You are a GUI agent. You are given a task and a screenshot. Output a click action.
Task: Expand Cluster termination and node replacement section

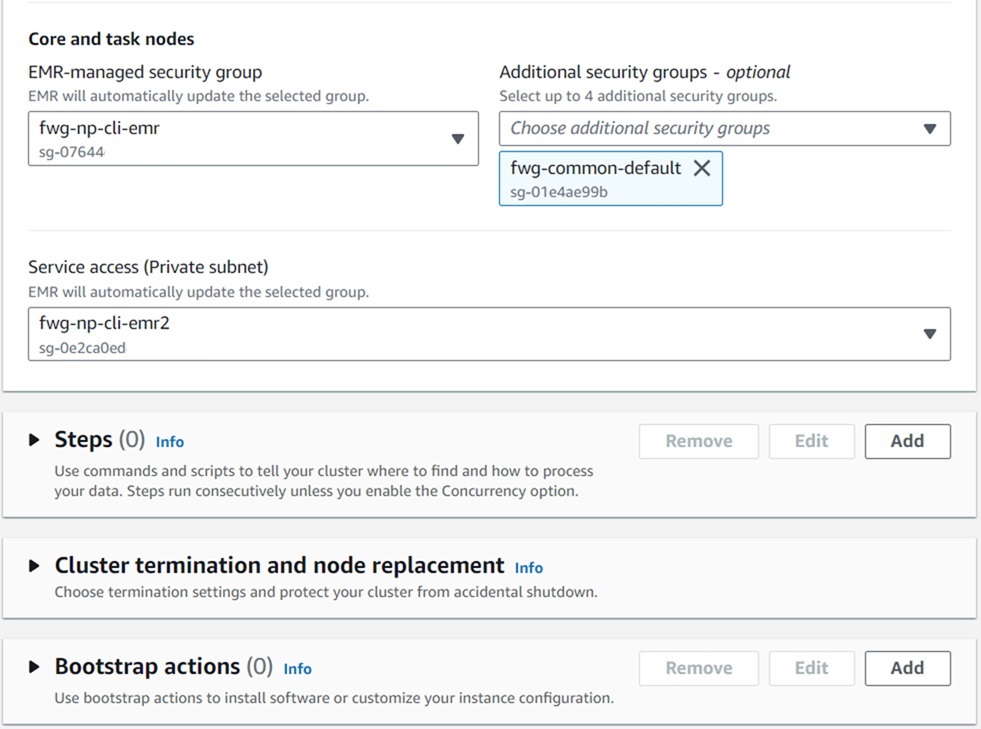[35, 566]
